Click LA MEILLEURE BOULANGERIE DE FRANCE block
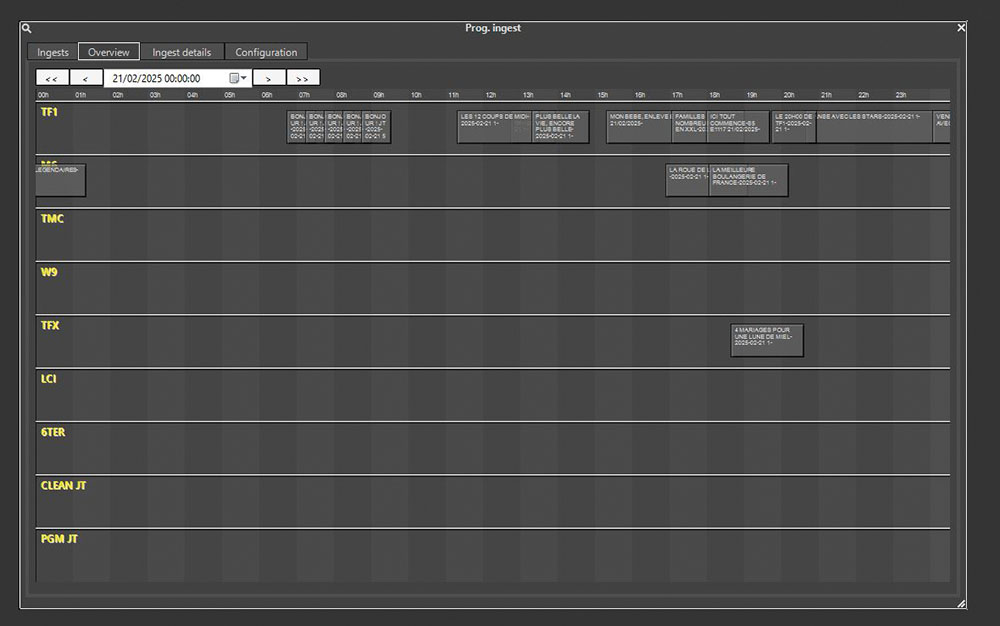Image resolution: width=1000 pixels, height=626 pixels. tap(748, 180)
